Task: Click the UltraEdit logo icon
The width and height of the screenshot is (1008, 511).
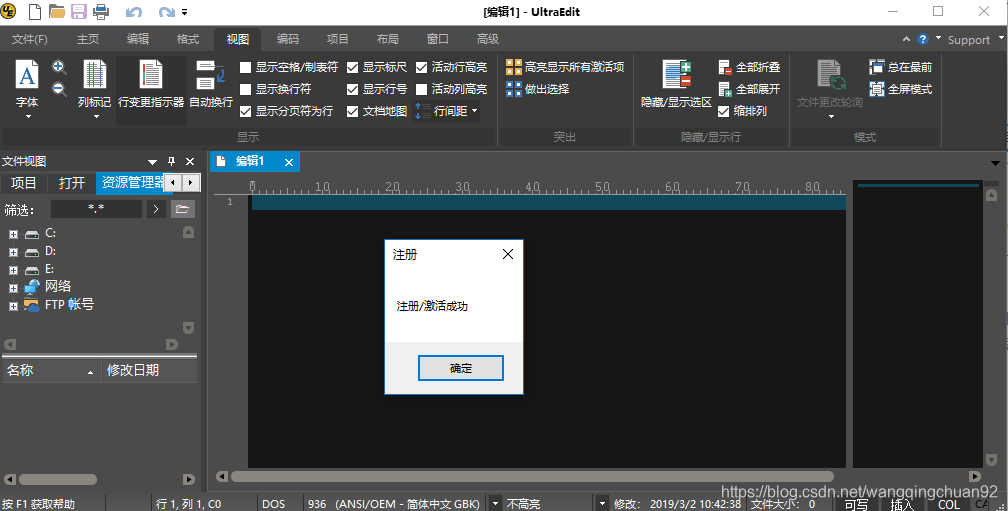Action: 9,11
